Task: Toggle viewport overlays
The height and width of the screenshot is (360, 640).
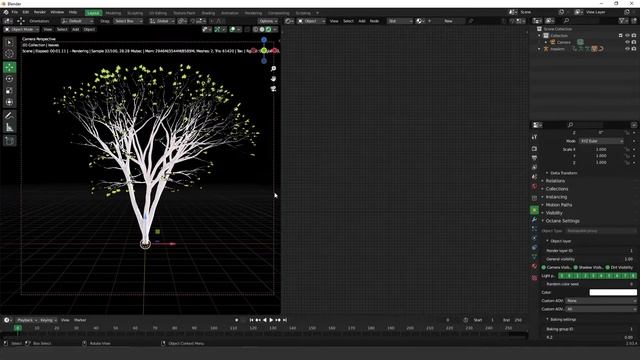Action: point(233,29)
